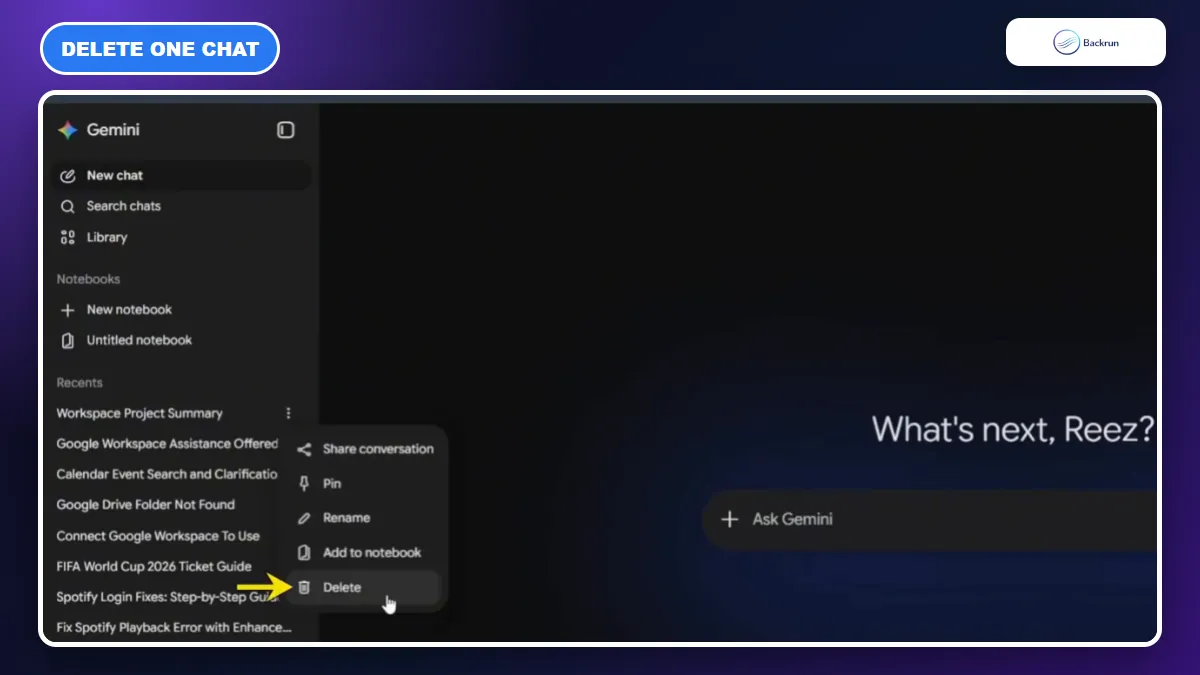The height and width of the screenshot is (675, 1200).
Task: Click the Notebooks section heading
Action: tap(88, 279)
